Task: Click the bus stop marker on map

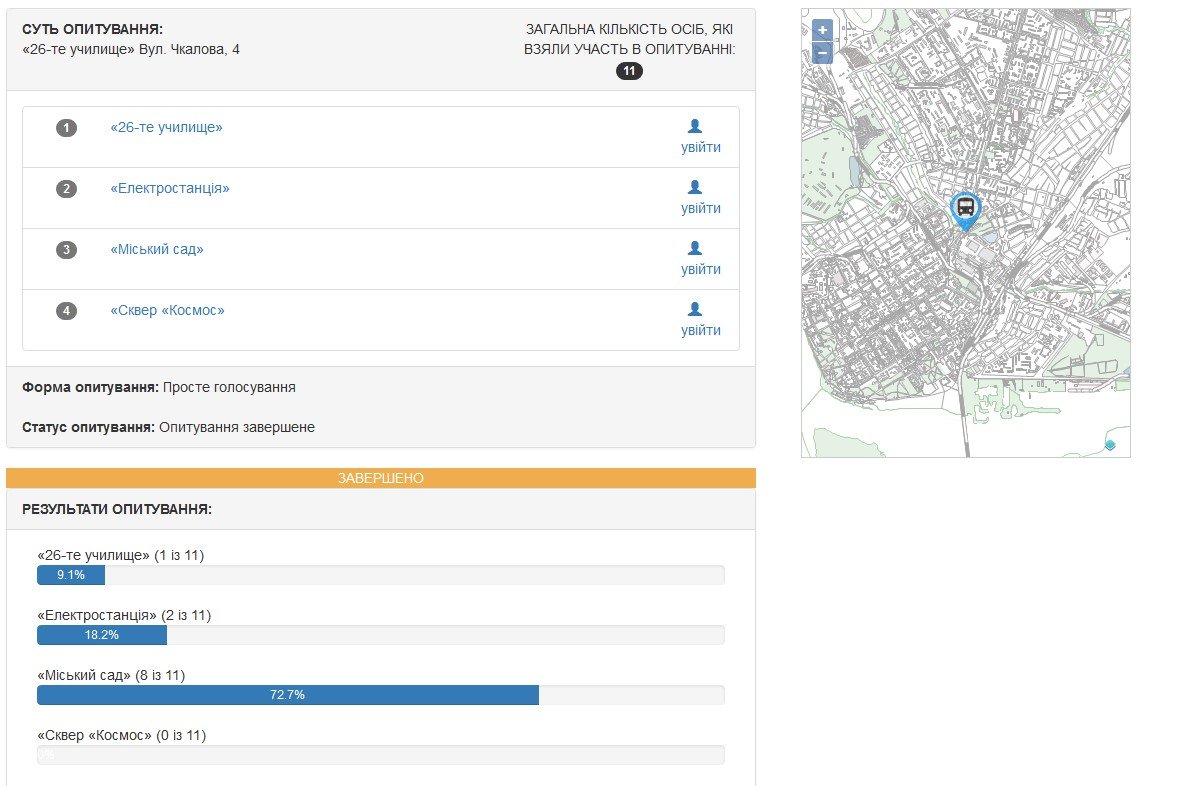Action: [965, 209]
